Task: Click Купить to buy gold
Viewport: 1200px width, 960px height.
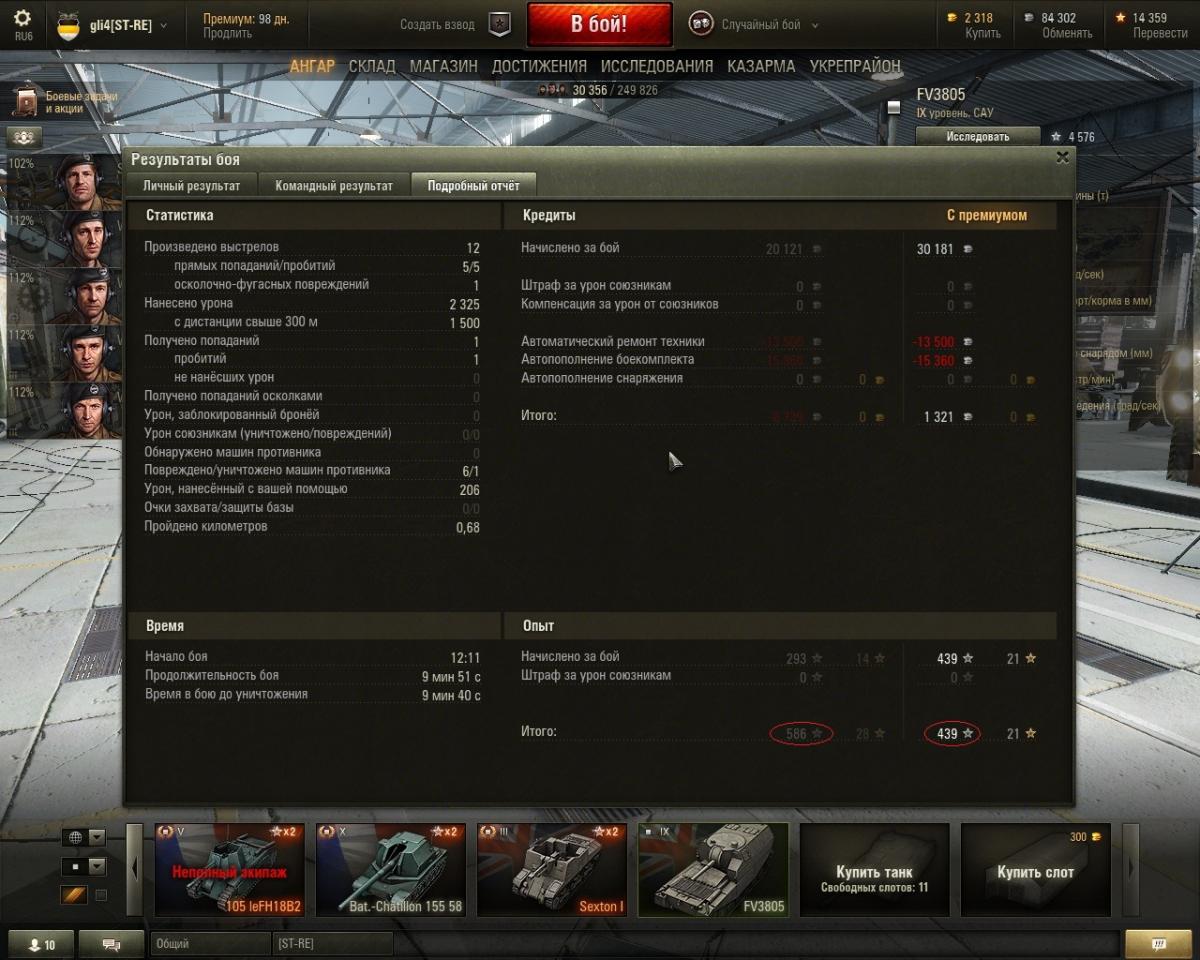Action: (x=983, y=33)
